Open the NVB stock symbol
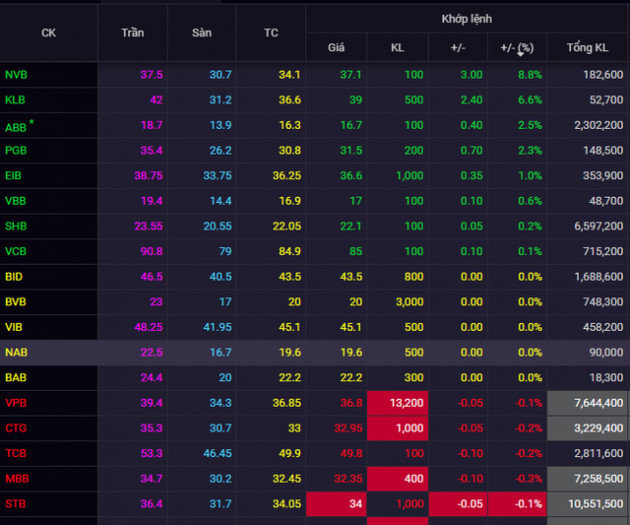The image size is (630, 525). click(x=16, y=75)
